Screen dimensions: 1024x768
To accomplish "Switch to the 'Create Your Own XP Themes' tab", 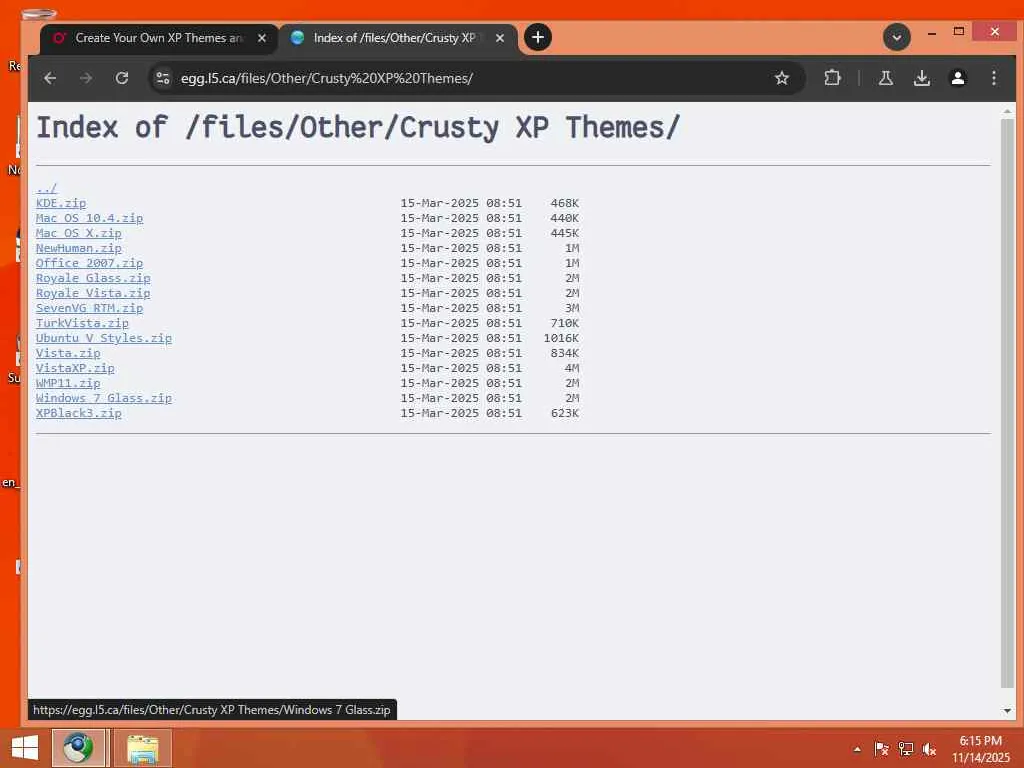I will 159,38.
